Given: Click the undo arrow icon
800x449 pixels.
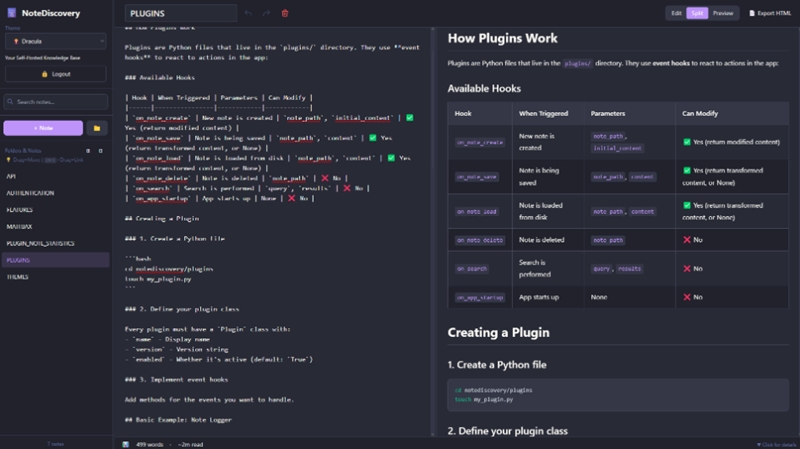Looking at the screenshot, I should [248, 13].
